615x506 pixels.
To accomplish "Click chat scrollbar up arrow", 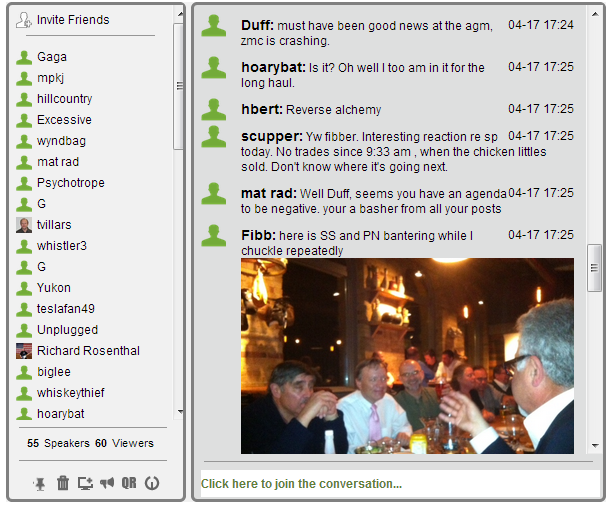I will [x=595, y=15].
